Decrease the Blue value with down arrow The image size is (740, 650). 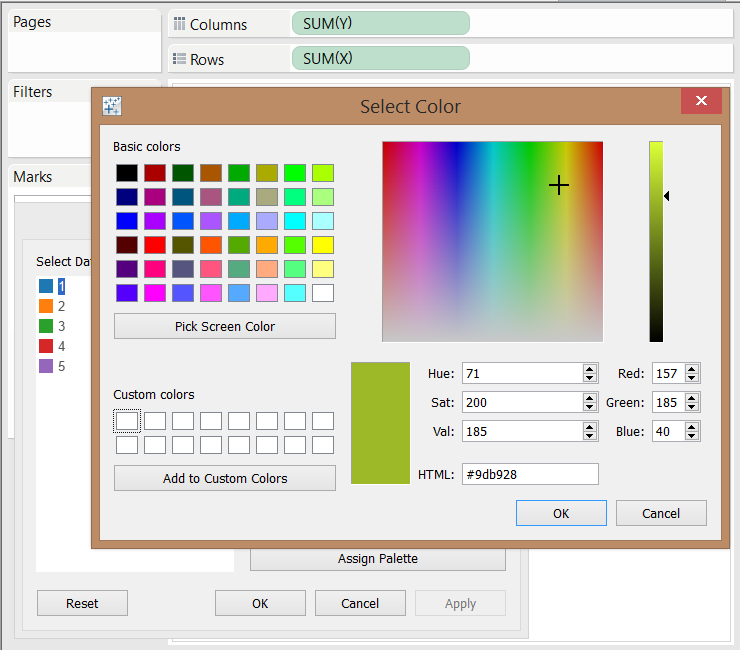(692, 436)
